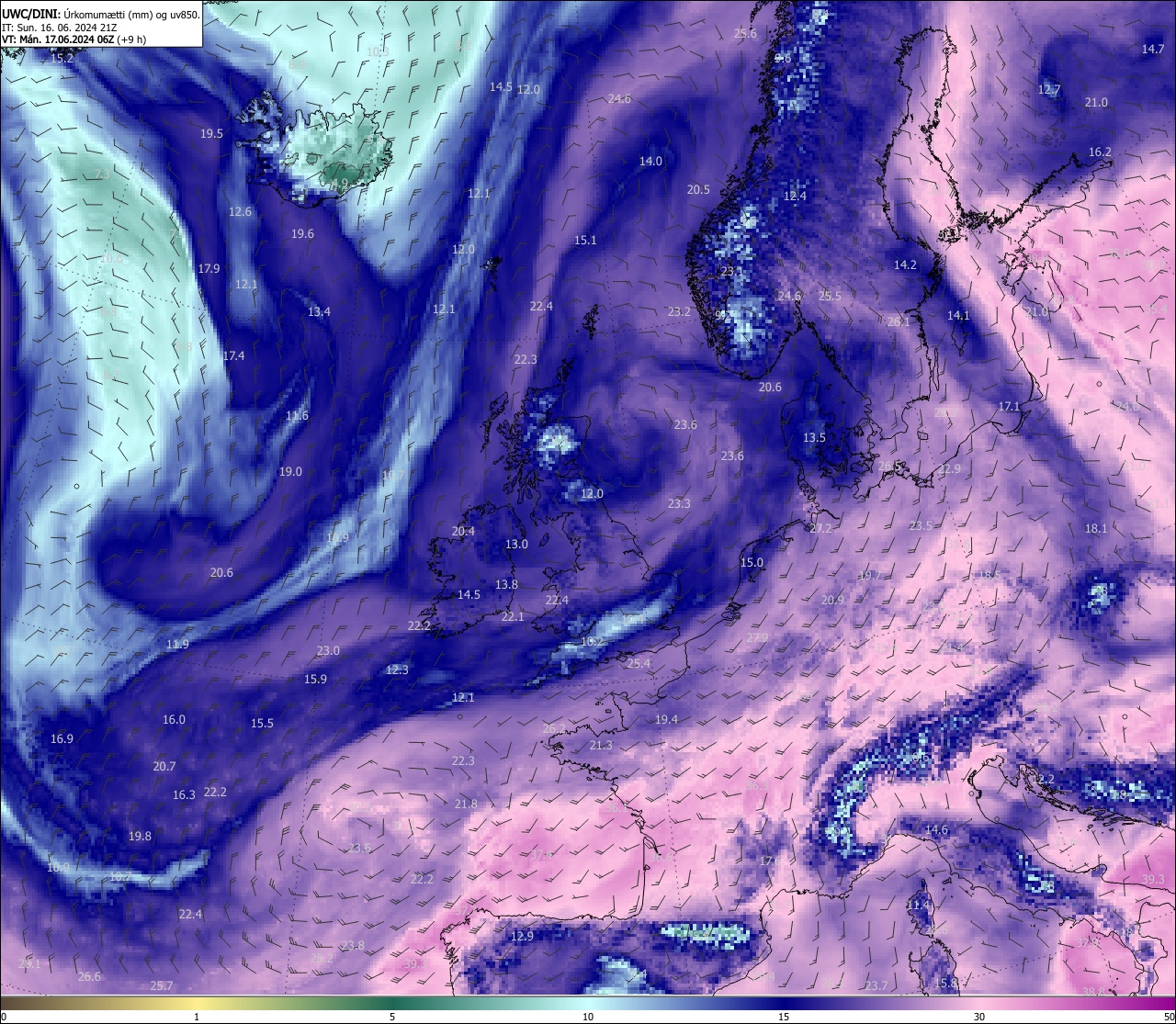The image size is (1176, 1024).
Task: Click the 15.2 value on the map
Action: click(62, 58)
